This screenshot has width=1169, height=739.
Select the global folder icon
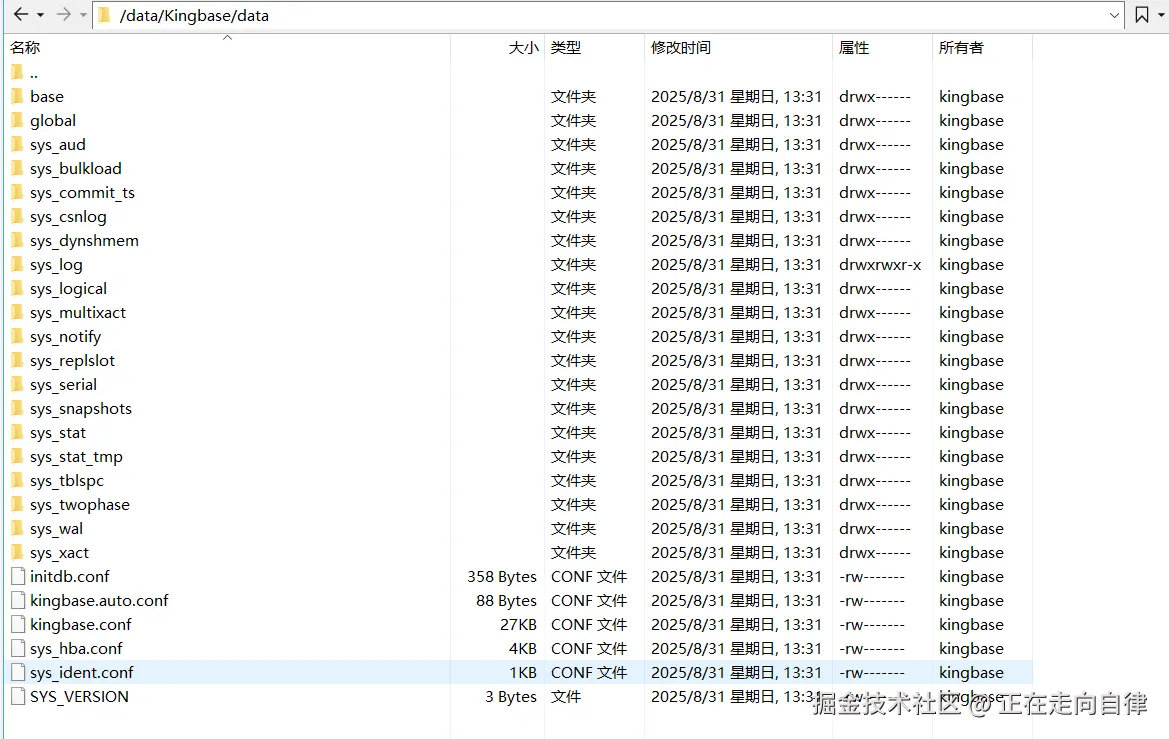[18, 120]
